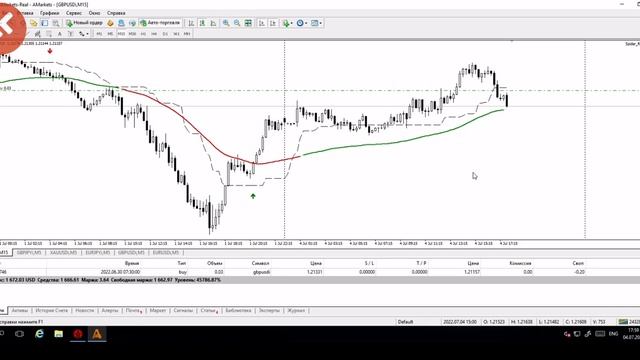Launch MetaEditor via yellow diamond icon
This screenshot has width=640, height=360.
click(110, 23)
